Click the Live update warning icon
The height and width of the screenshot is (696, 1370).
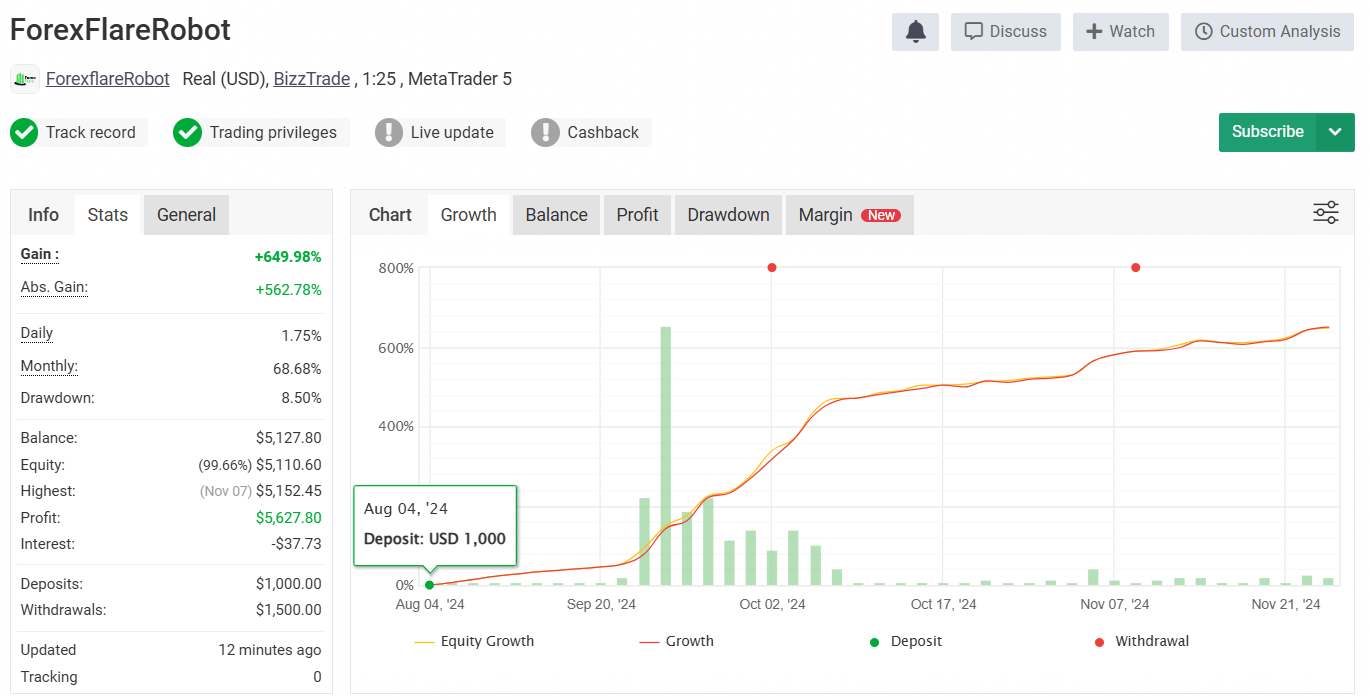[x=389, y=132]
